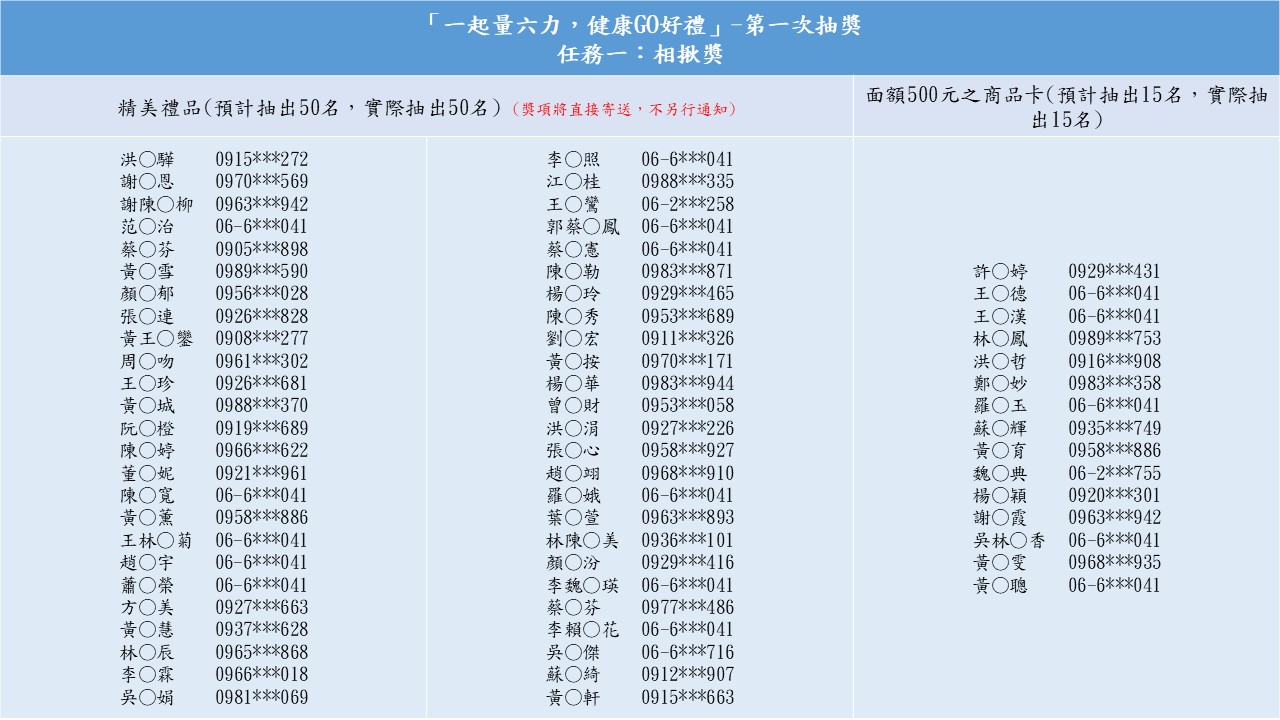Select phone number 0915***663
Viewport: 1280px width, 720px height.
[687, 697]
